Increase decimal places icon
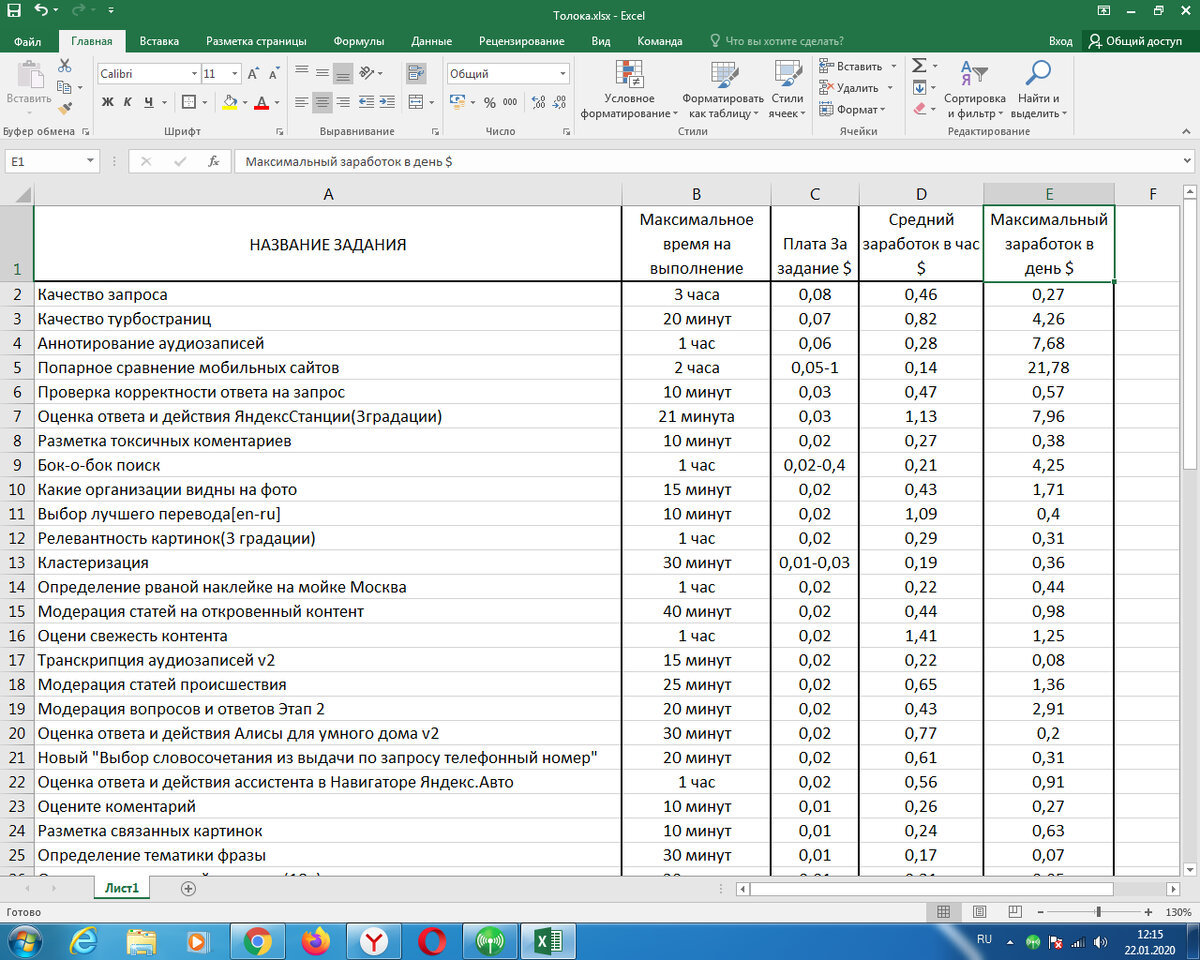1200x960 pixels. click(538, 102)
